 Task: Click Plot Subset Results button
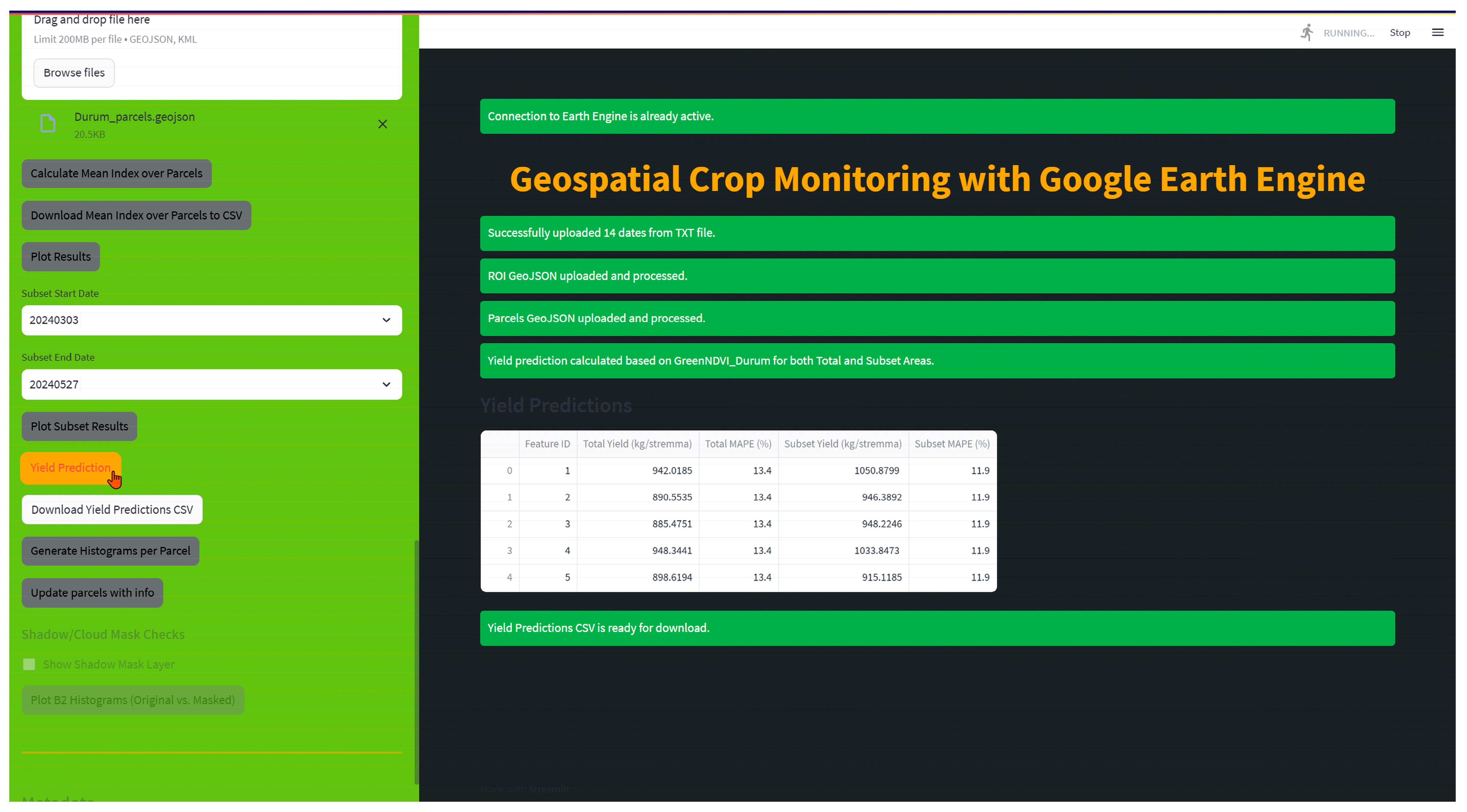[x=79, y=426]
